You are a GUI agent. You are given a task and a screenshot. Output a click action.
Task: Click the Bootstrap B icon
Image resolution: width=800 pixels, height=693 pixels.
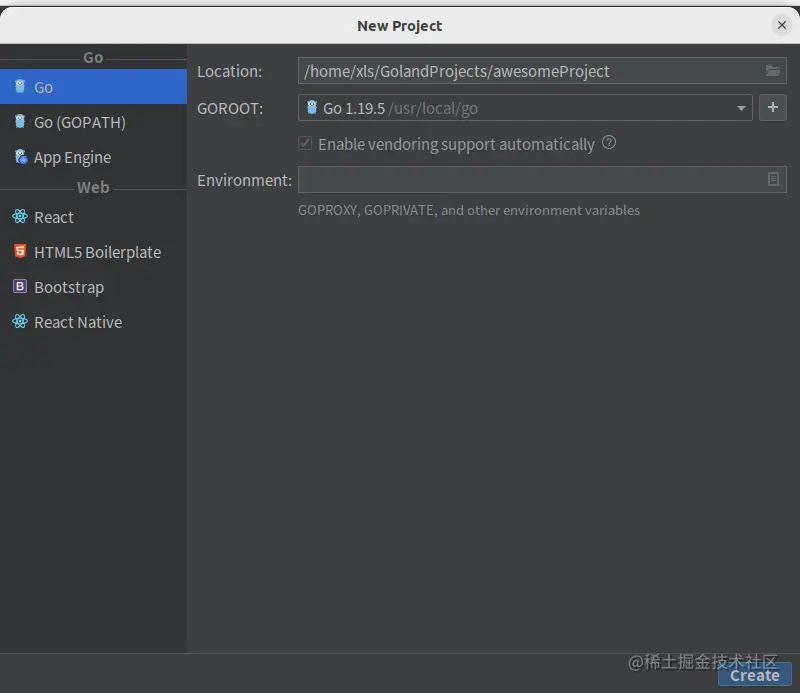click(20, 286)
